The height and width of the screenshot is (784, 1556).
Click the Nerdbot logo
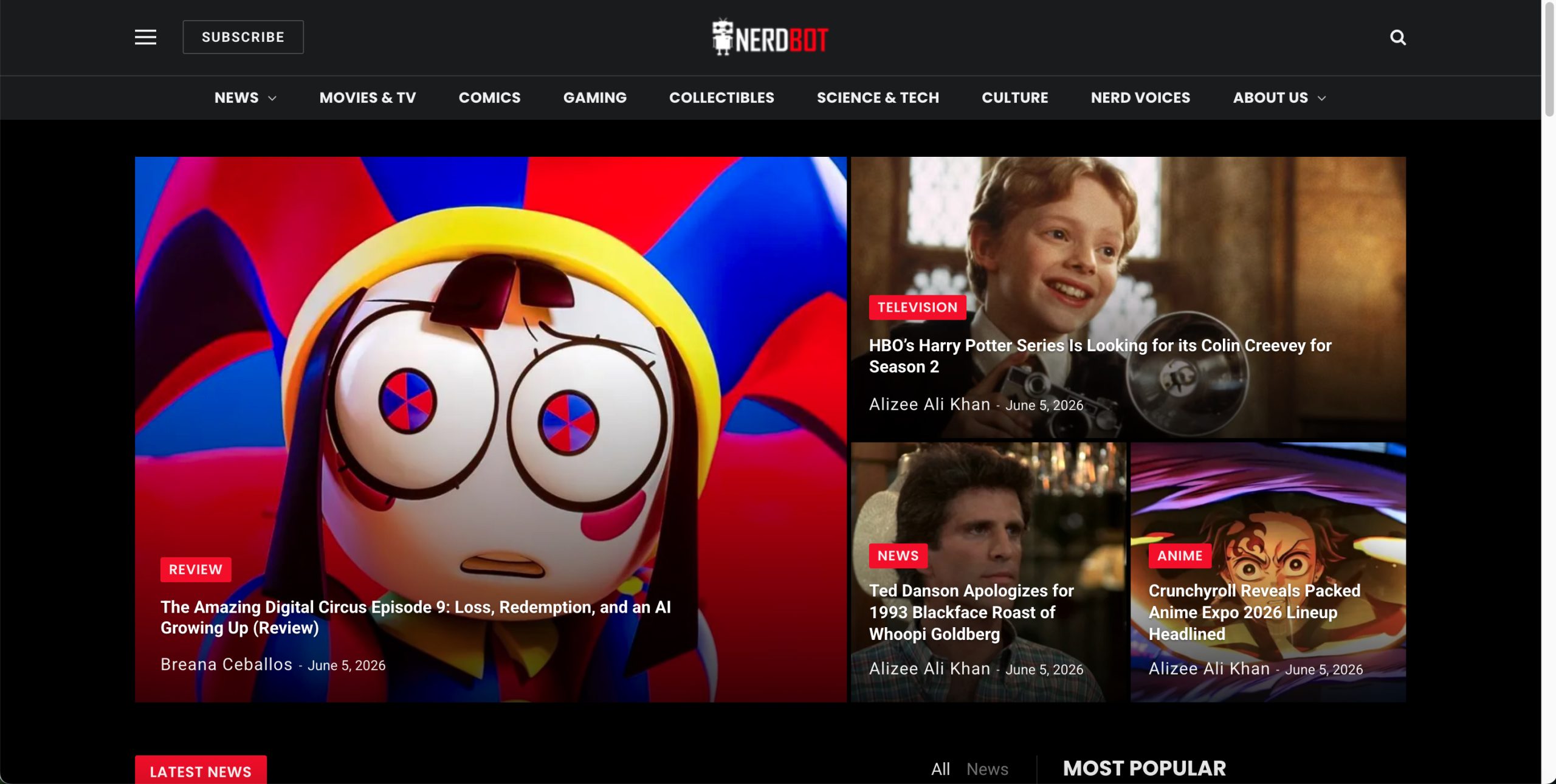point(770,37)
